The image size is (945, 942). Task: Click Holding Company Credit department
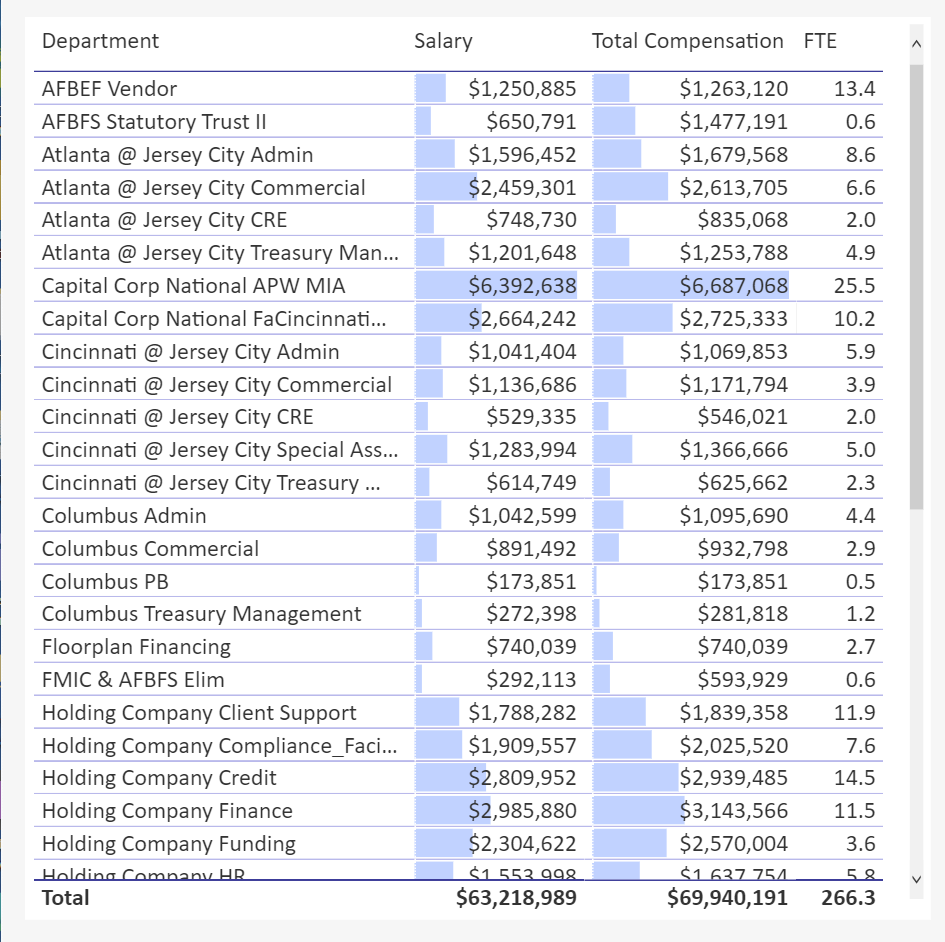[x=159, y=778]
